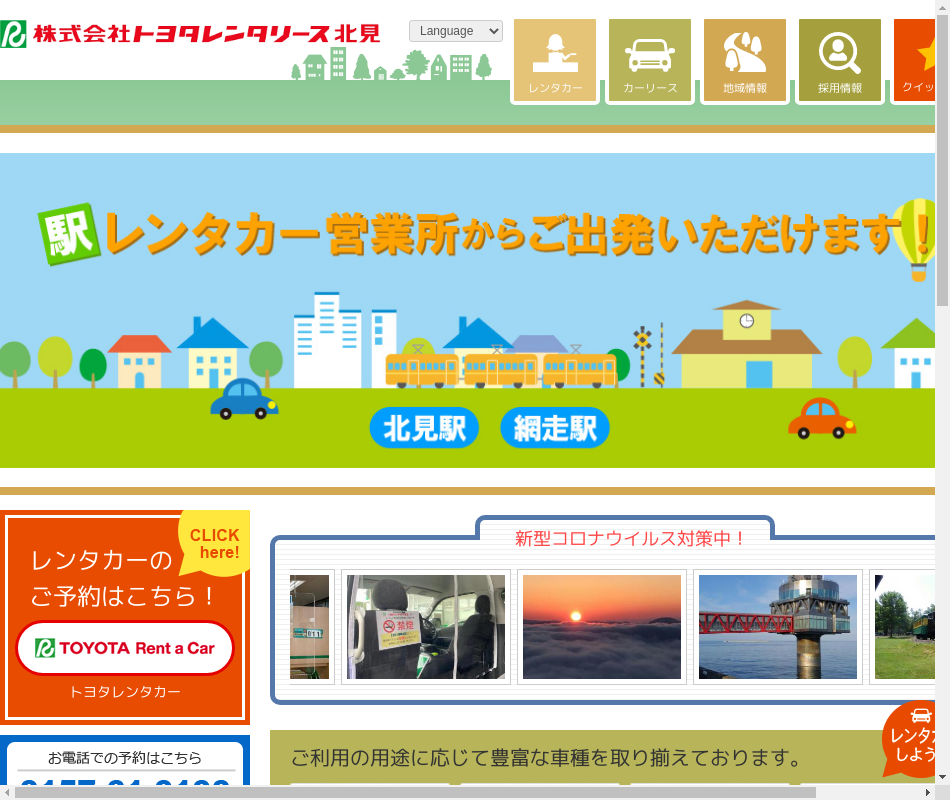Open the green train in park thumbnail
The height and width of the screenshot is (800, 950).
click(903, 627)
